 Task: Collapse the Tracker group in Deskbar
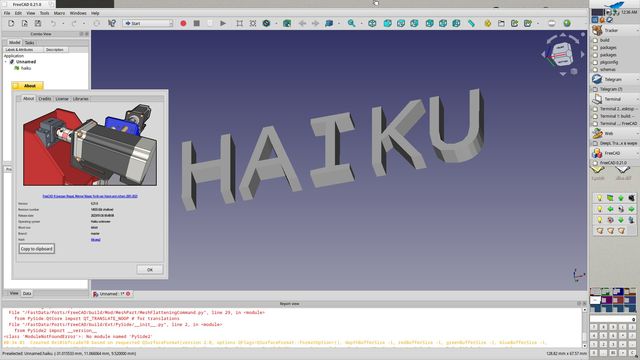pyautogui.click(x=637, y=31)
